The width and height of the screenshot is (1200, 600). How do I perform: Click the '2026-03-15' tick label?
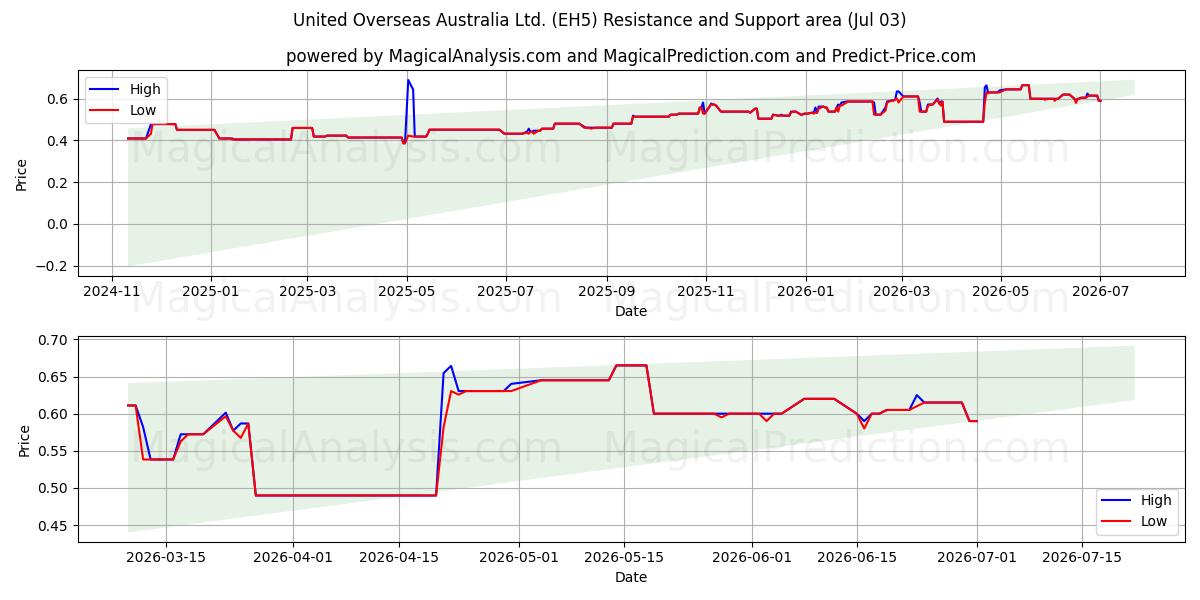pyautogui.click(x=165, y=559)
